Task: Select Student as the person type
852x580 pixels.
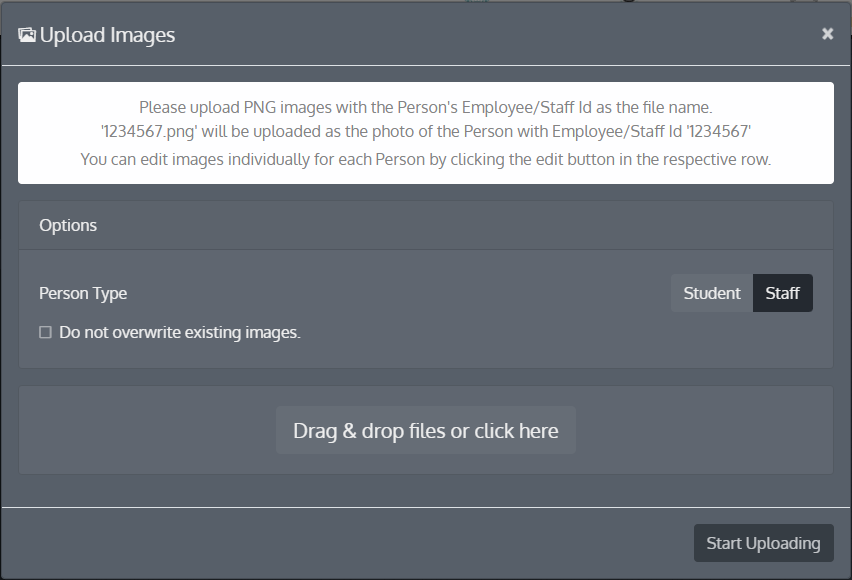Action: tap(711, 293)
